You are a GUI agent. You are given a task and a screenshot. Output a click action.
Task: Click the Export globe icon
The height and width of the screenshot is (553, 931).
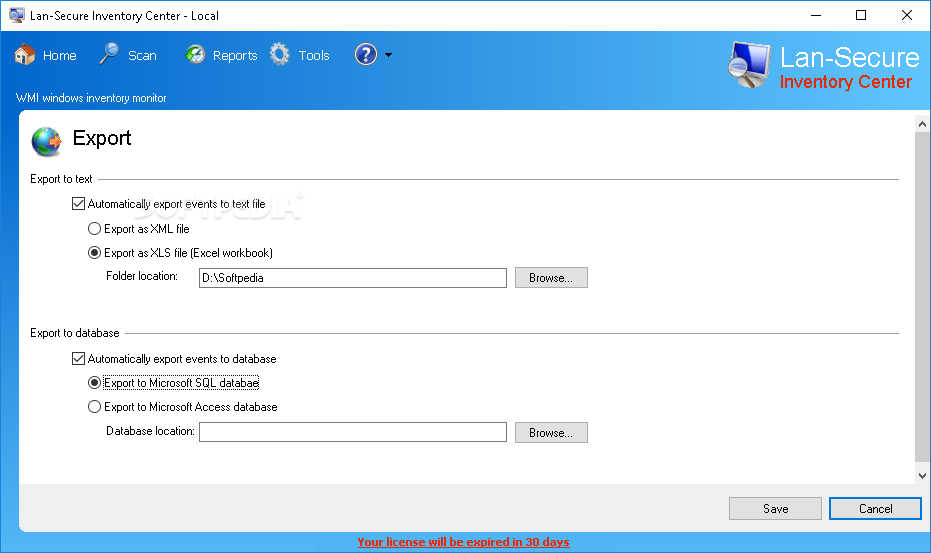tap(47, 142)
